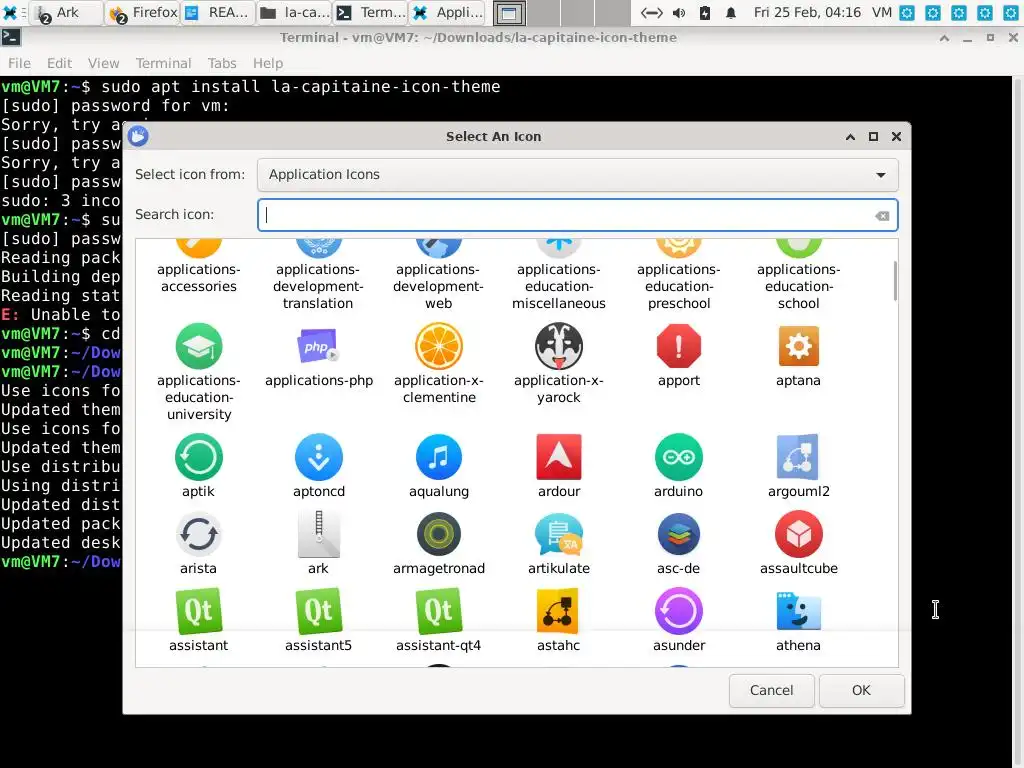Choose the assaultcube icon
This screenshot has height=768, width=1024.
point(798,534)
